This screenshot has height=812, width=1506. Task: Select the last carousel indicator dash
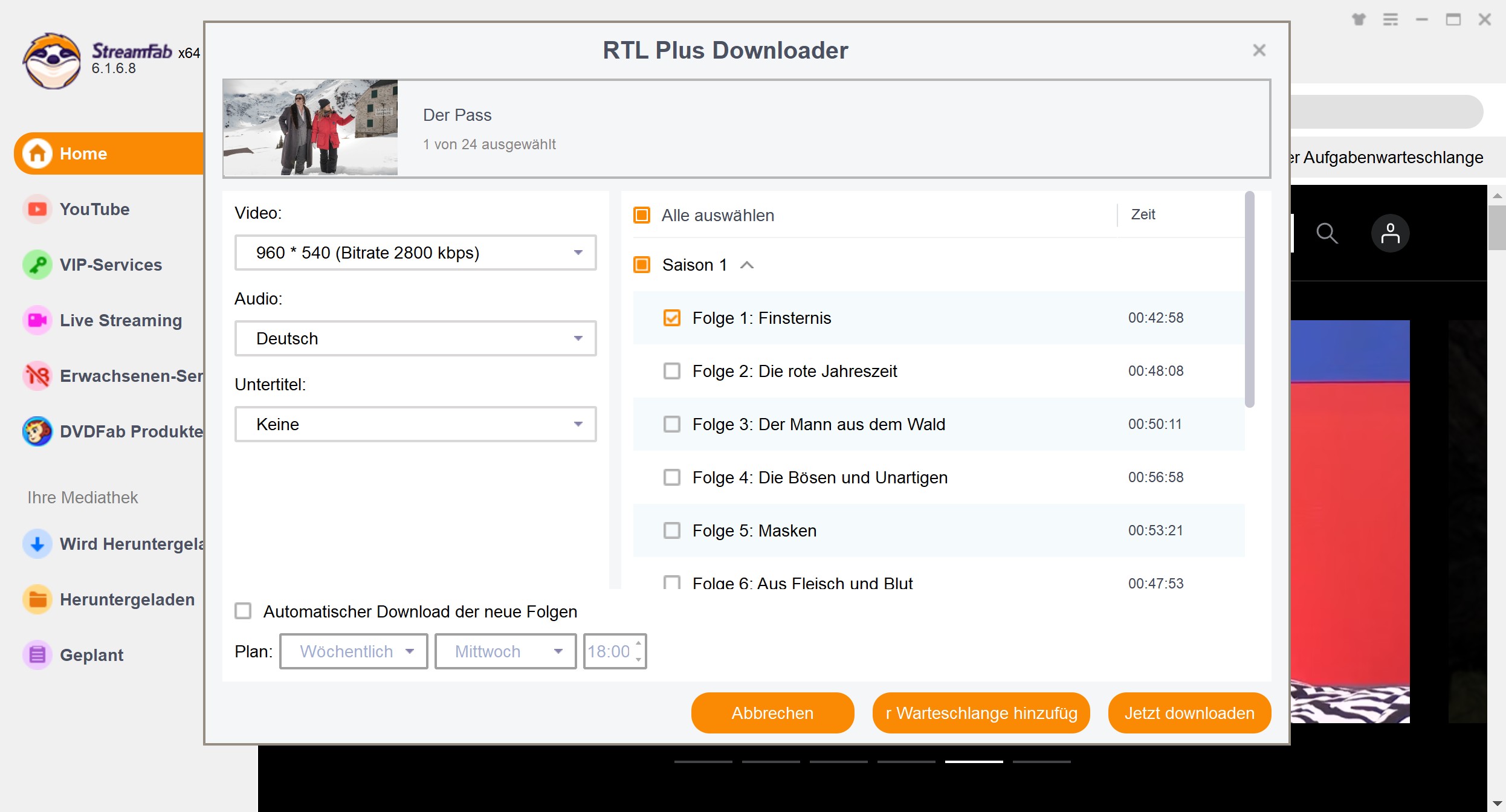coord(1041,761)
